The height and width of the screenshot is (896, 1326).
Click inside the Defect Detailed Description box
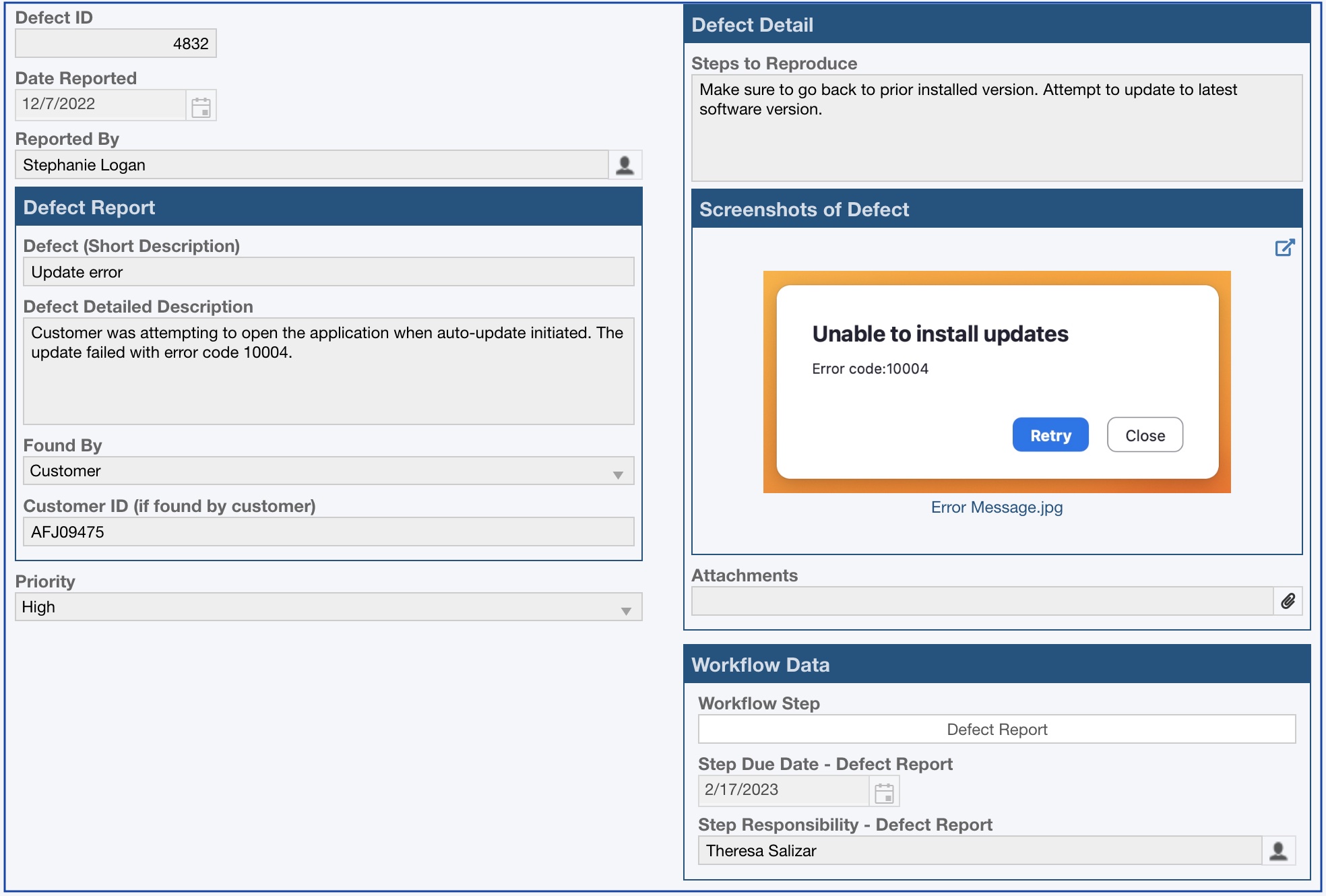(x=329, y=371)
